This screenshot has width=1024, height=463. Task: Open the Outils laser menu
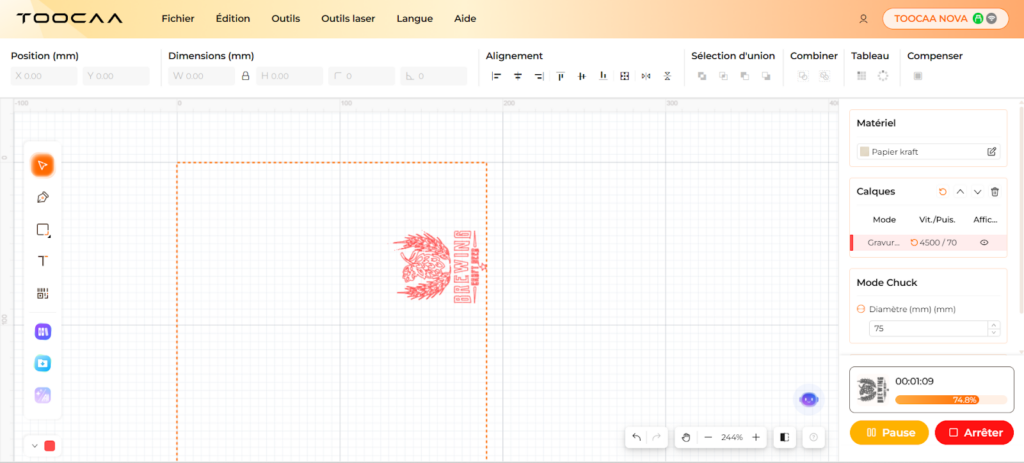(x=348, y=18)
